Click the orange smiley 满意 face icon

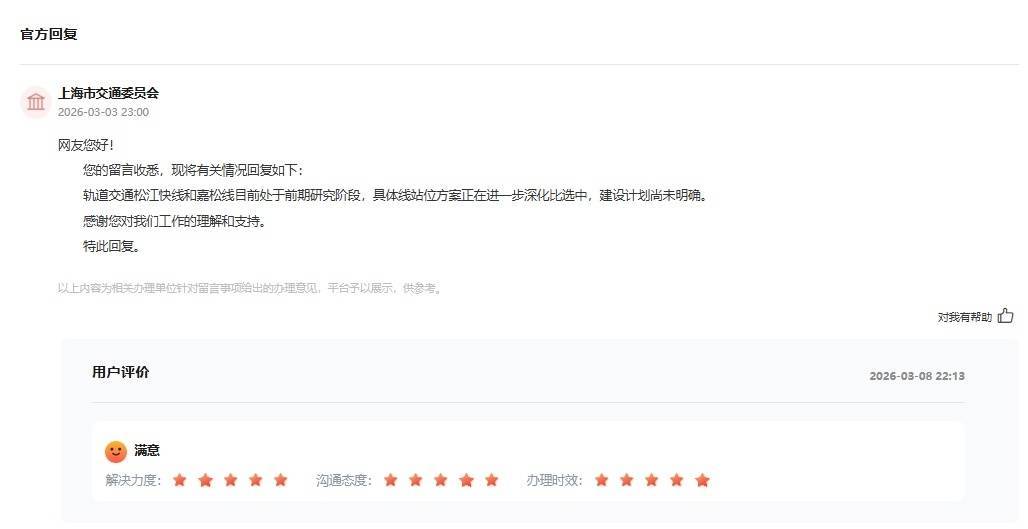click(115, 452)
